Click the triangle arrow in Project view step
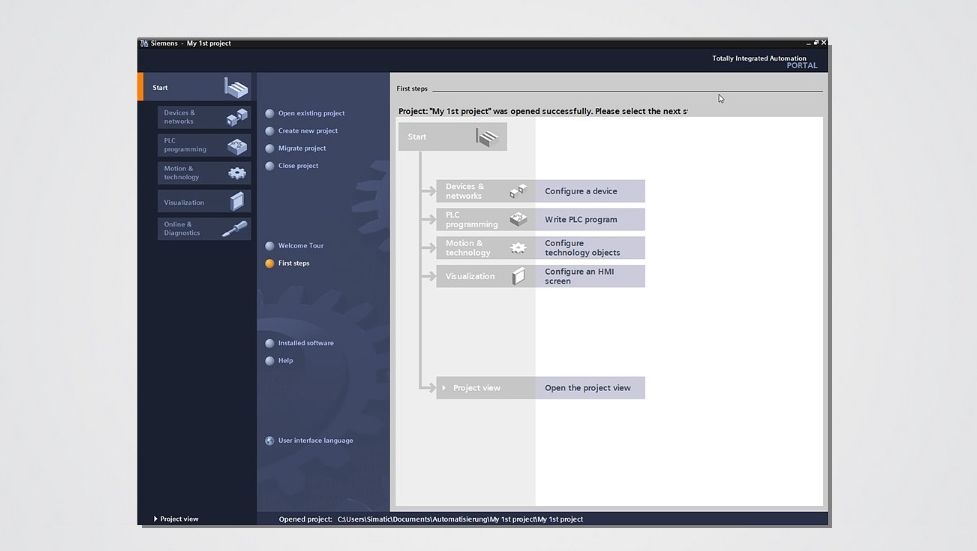 pyautogui.click(x=444, y=388)
